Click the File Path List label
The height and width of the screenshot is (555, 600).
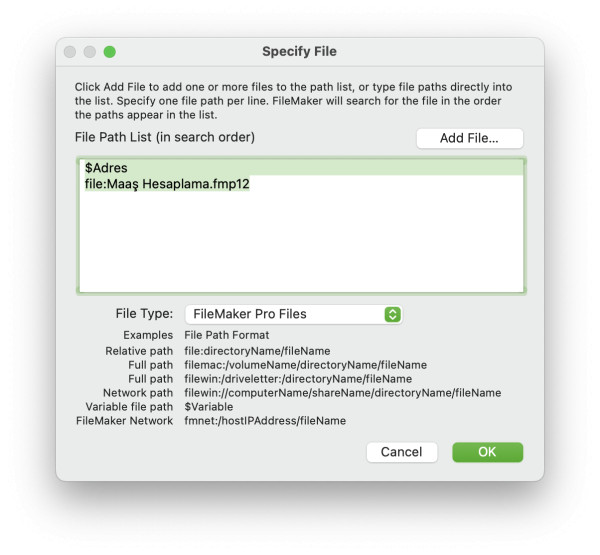(x=165, y=137)
